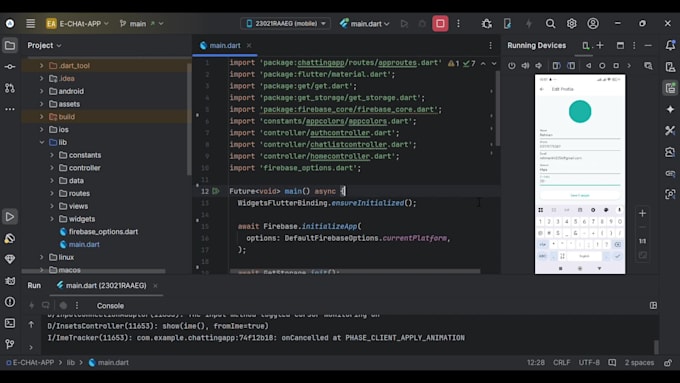Select the device tab icon in Running Devices
Screen dimensions: 680x383
tap(585, 46)
